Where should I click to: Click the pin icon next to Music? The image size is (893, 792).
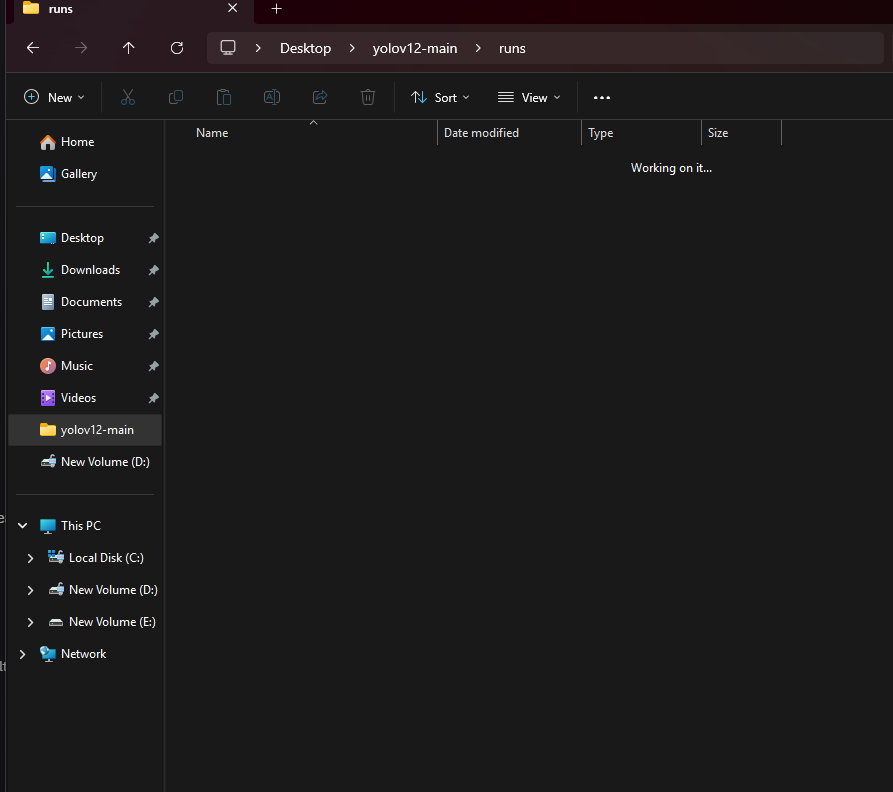tap(153, 366)
